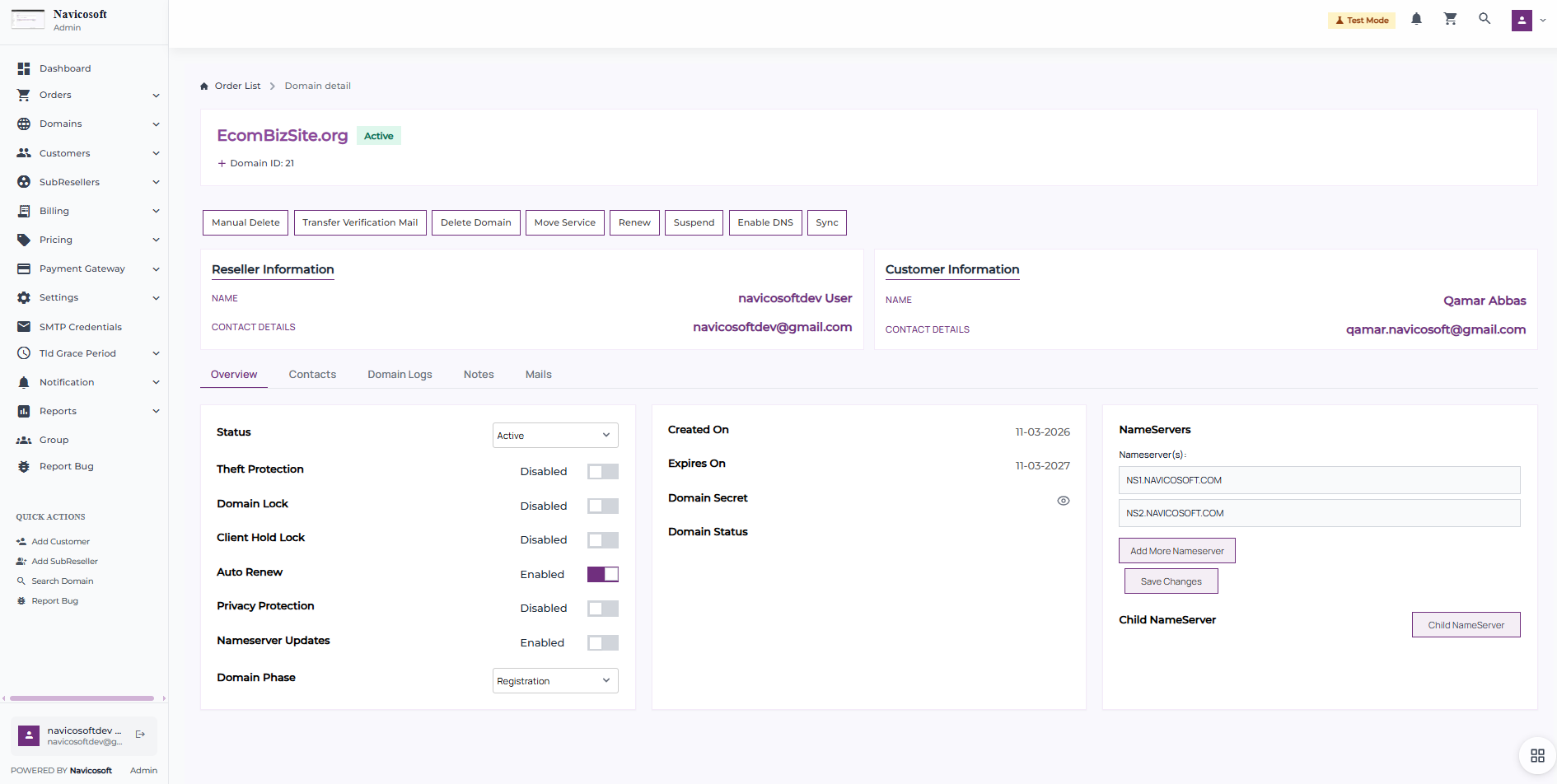Viewport: 1557px width, 784px height.
Task: Click the Domains globe icon
Action: [x=24, y=124]
